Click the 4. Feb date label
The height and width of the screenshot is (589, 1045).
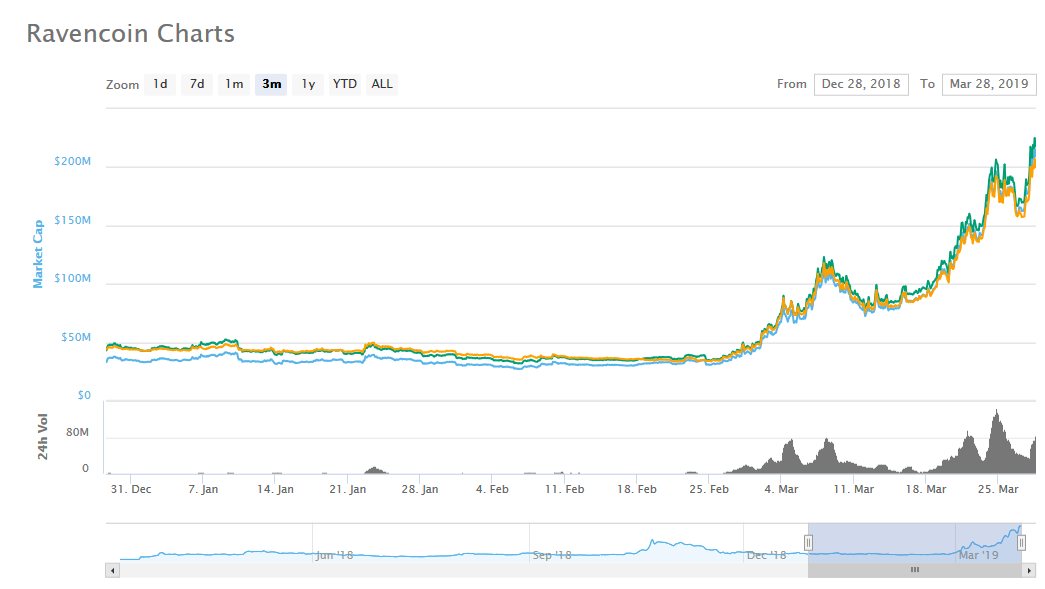(492, 489)
